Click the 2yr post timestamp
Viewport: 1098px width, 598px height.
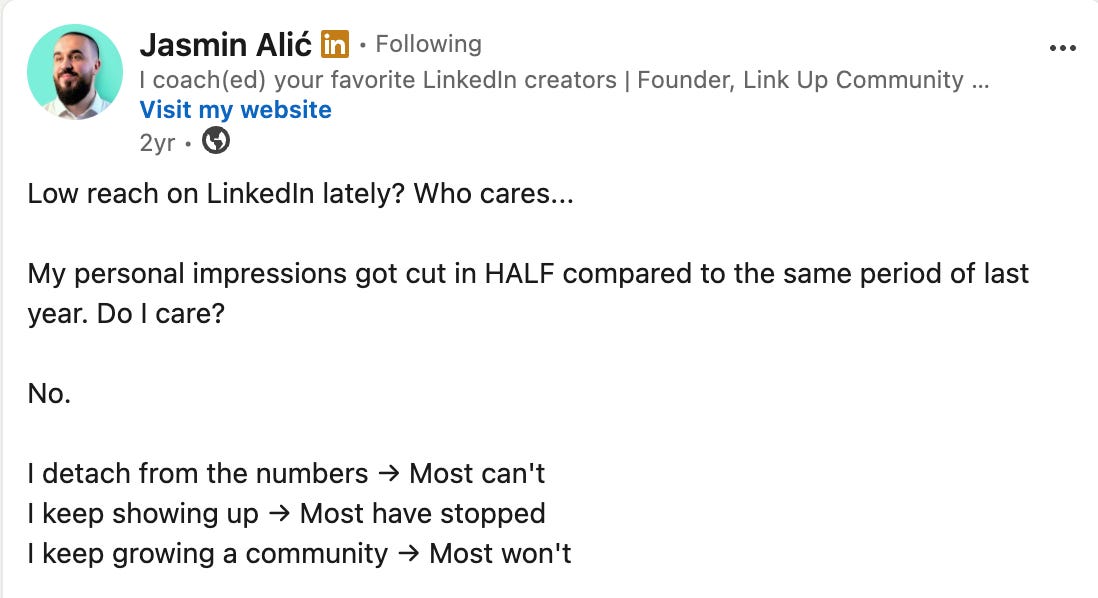(x=158, y=143)
